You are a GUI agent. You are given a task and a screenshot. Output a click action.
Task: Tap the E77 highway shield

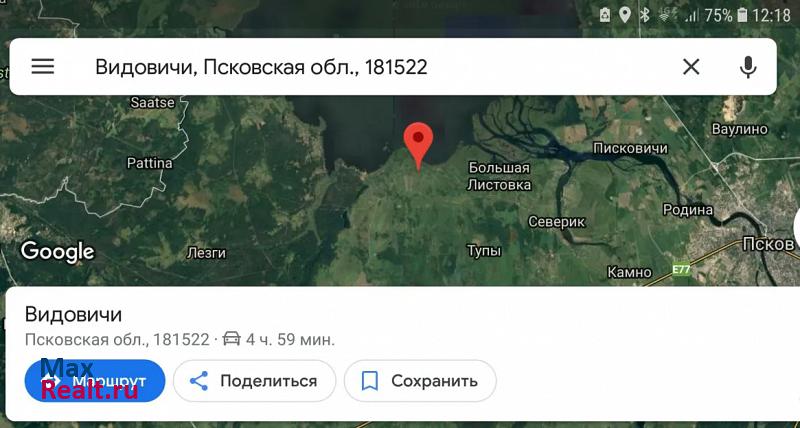pyautogui.click(x=681, y=269)
